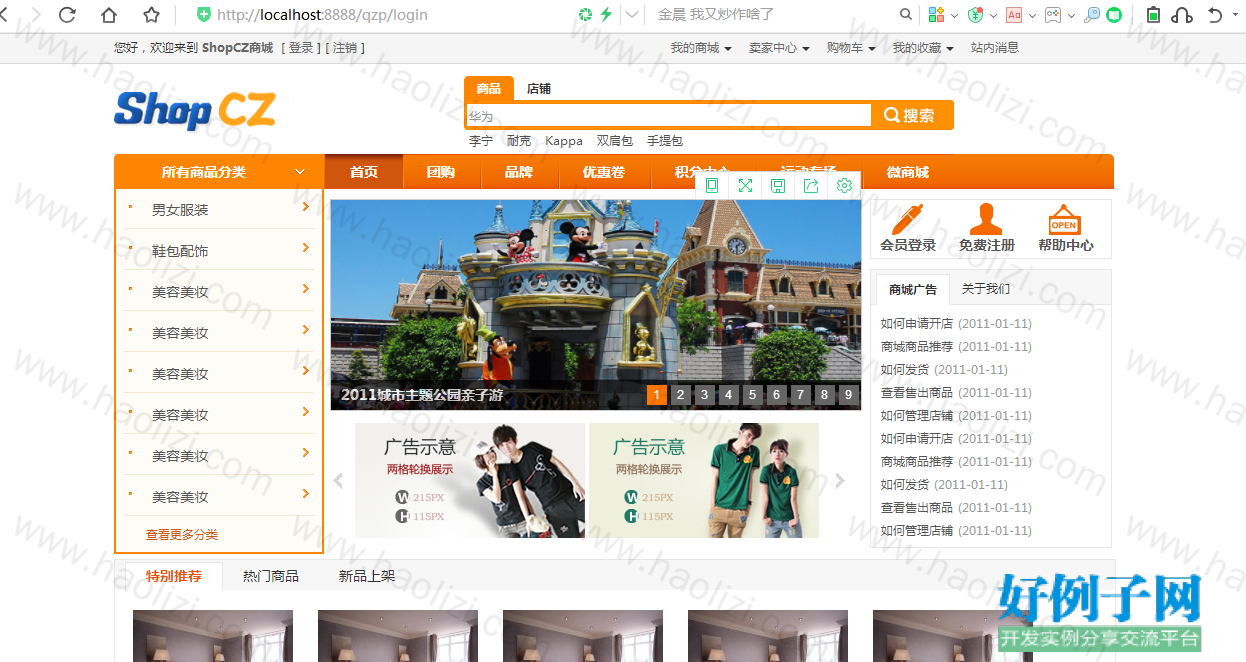Click the headphones icon in browser toolbar

click(x=1182, y=15)
